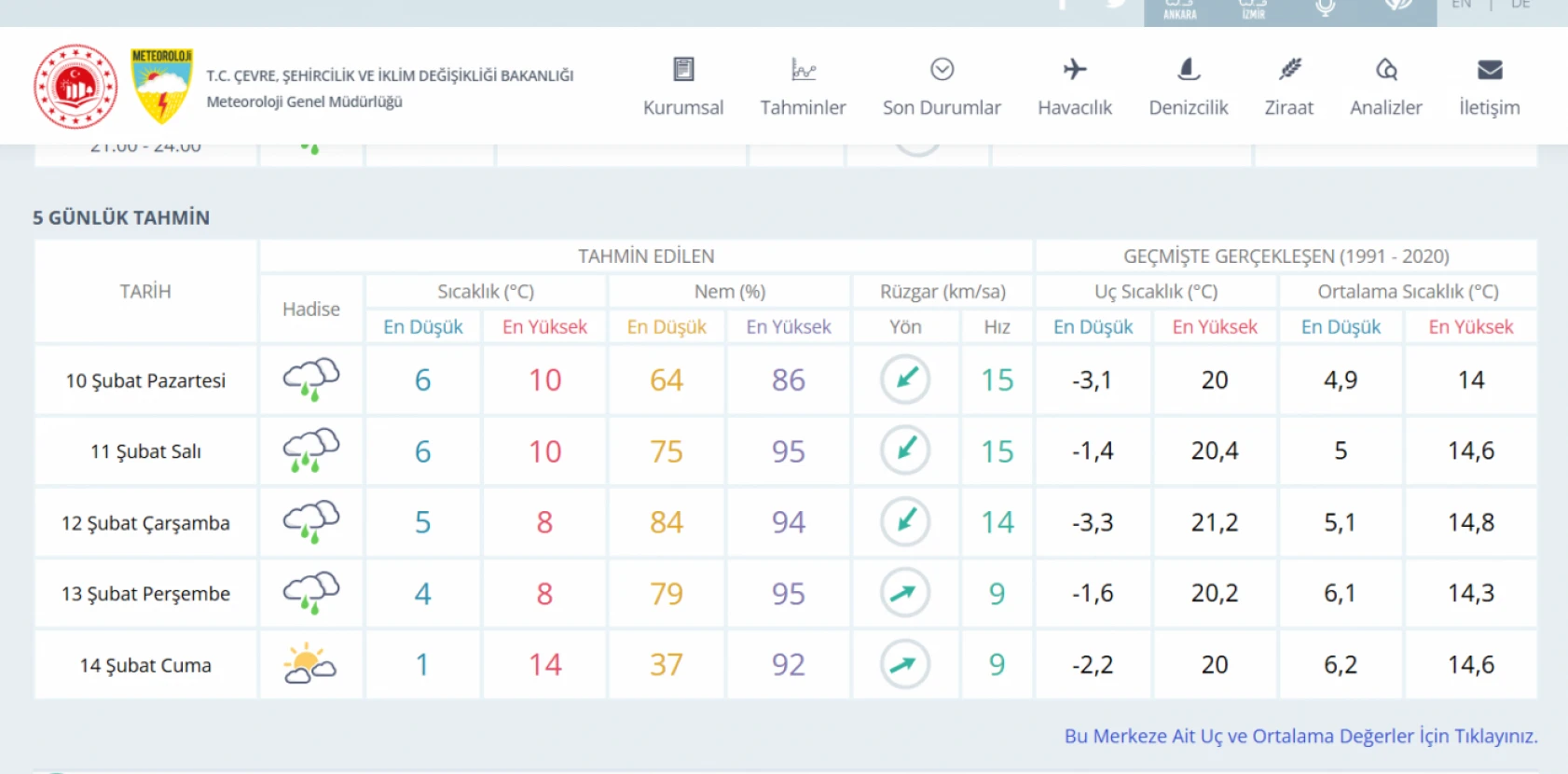Click the 14 Şubat Cuma weather icon
This screenshot has height=774, width=1568.
[310, 665]
